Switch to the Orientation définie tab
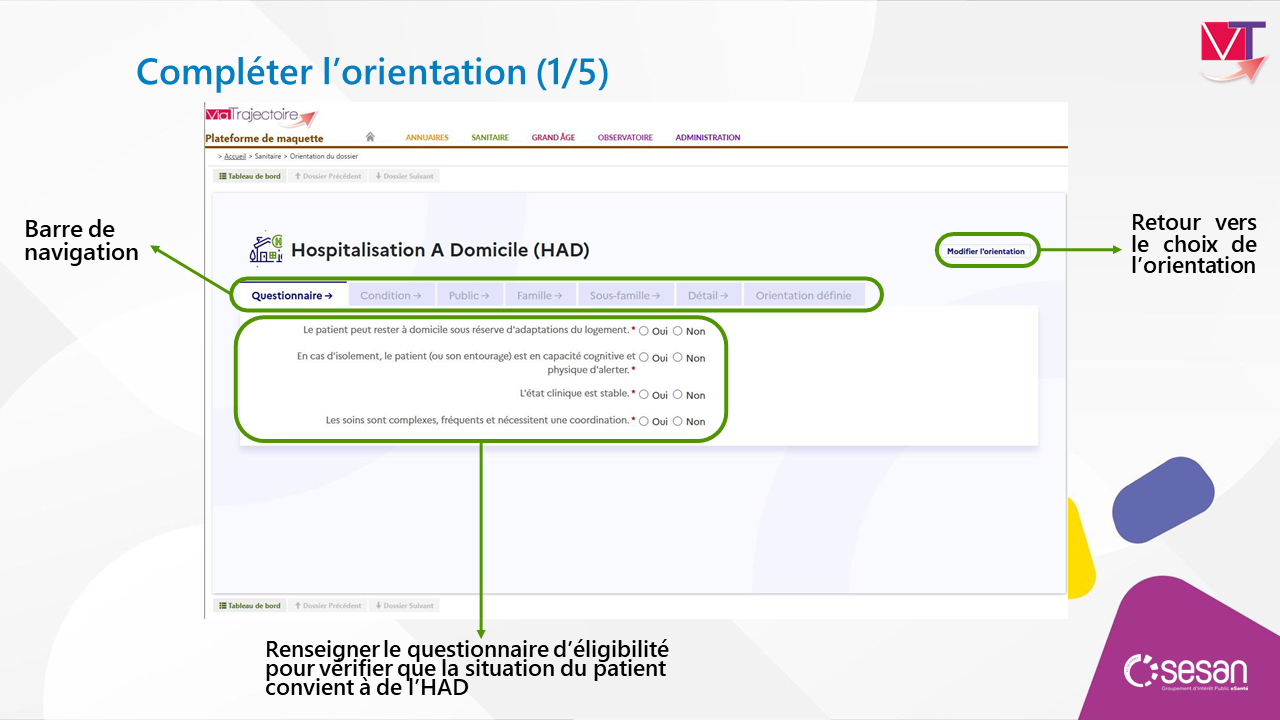The height and width of the screenshot is (720, 1280). pyautogui.click(x=803, y=295)
